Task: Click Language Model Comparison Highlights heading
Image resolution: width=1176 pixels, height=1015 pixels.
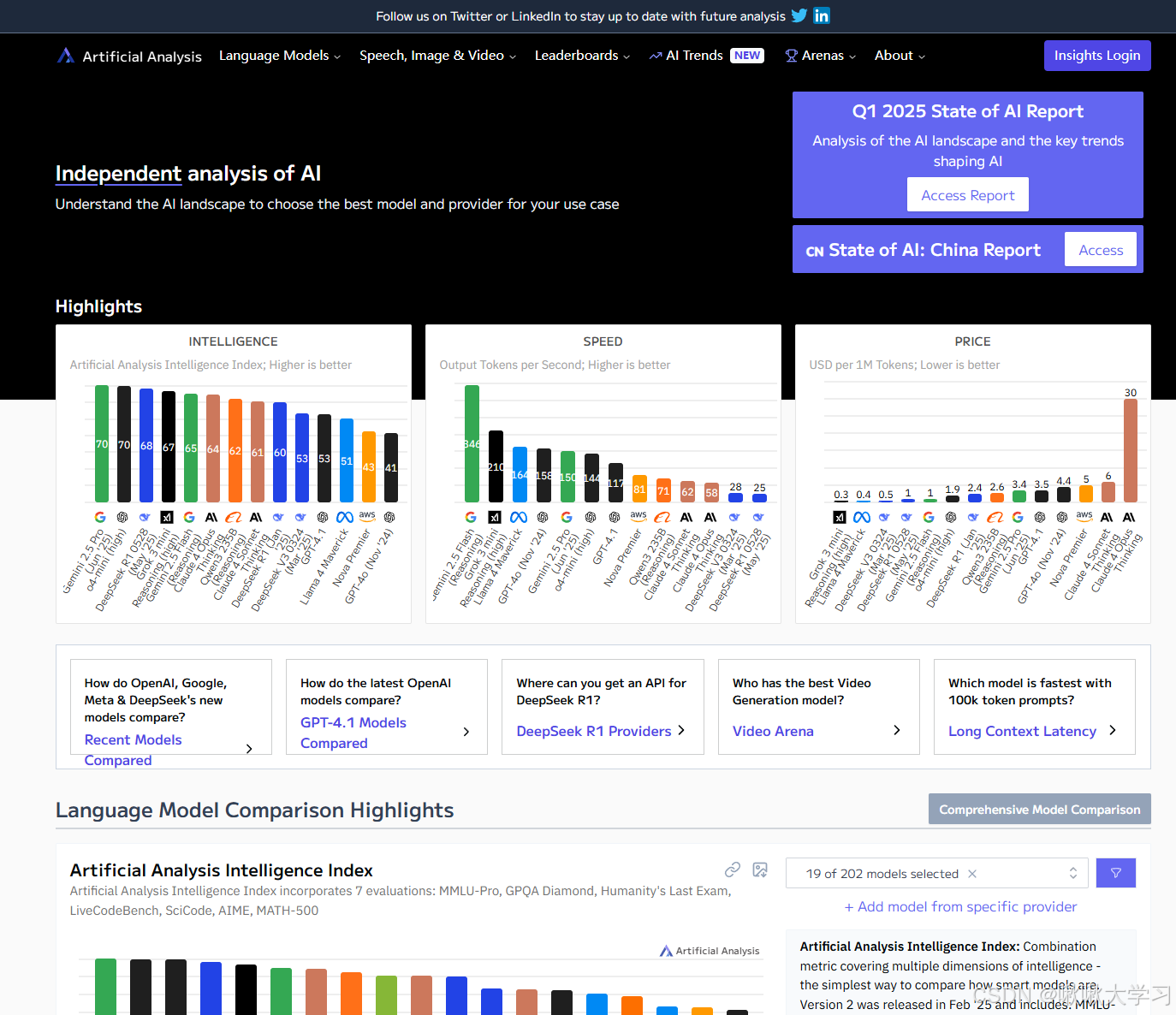Action: click(255, 810)
